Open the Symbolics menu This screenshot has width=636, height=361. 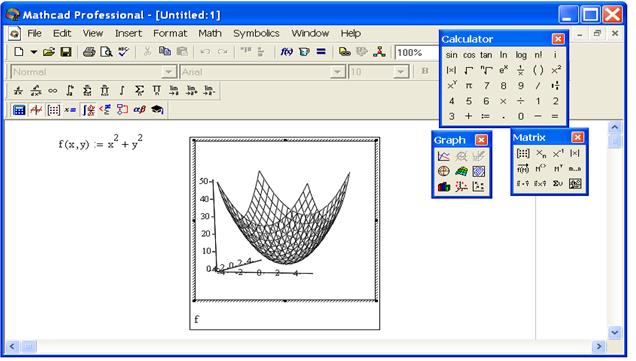pyautogui.click(x=256, y=33)
